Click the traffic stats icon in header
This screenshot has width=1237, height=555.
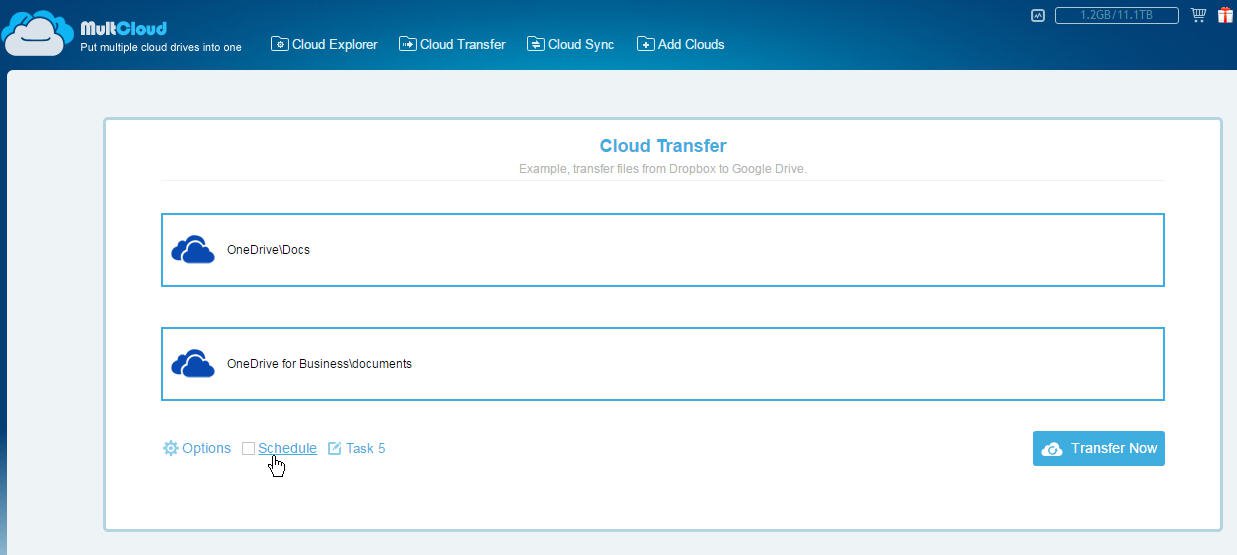coord(1038,15)
